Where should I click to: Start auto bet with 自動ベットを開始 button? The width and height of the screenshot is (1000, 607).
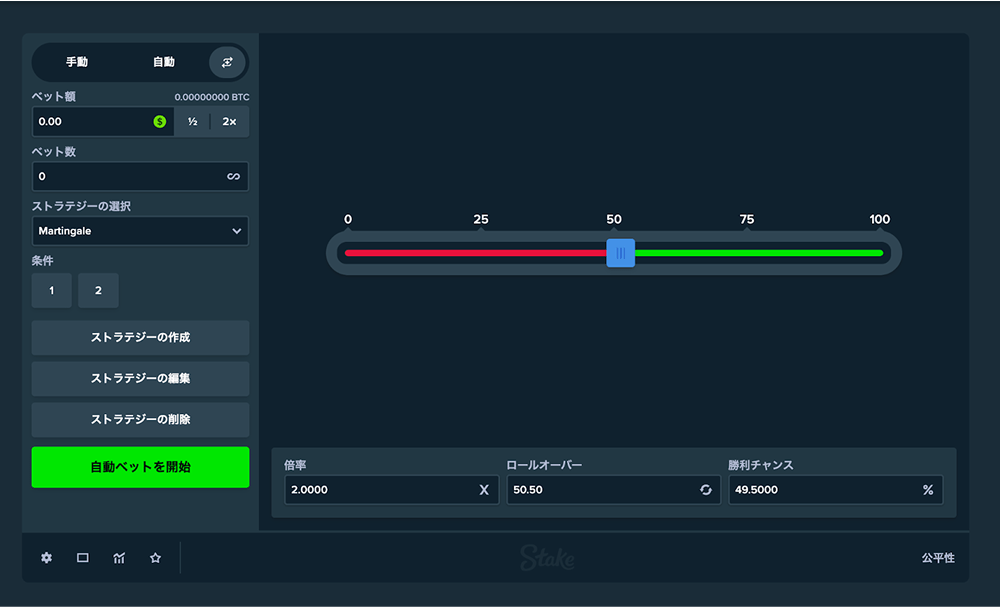[x=140, y=467]
